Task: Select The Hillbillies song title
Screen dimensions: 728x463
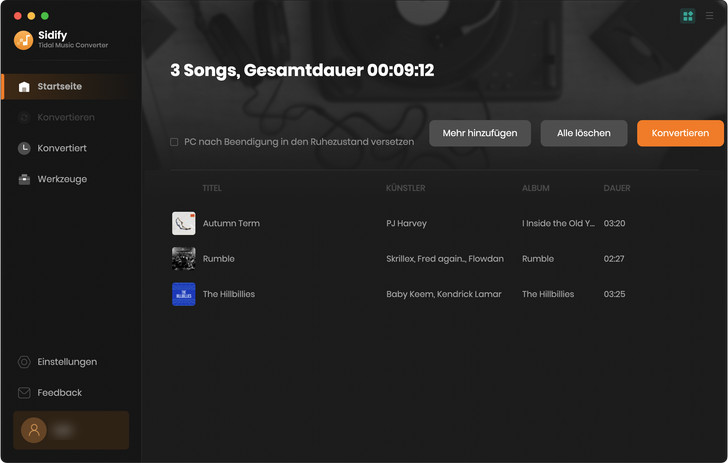Action: (229, 294)
